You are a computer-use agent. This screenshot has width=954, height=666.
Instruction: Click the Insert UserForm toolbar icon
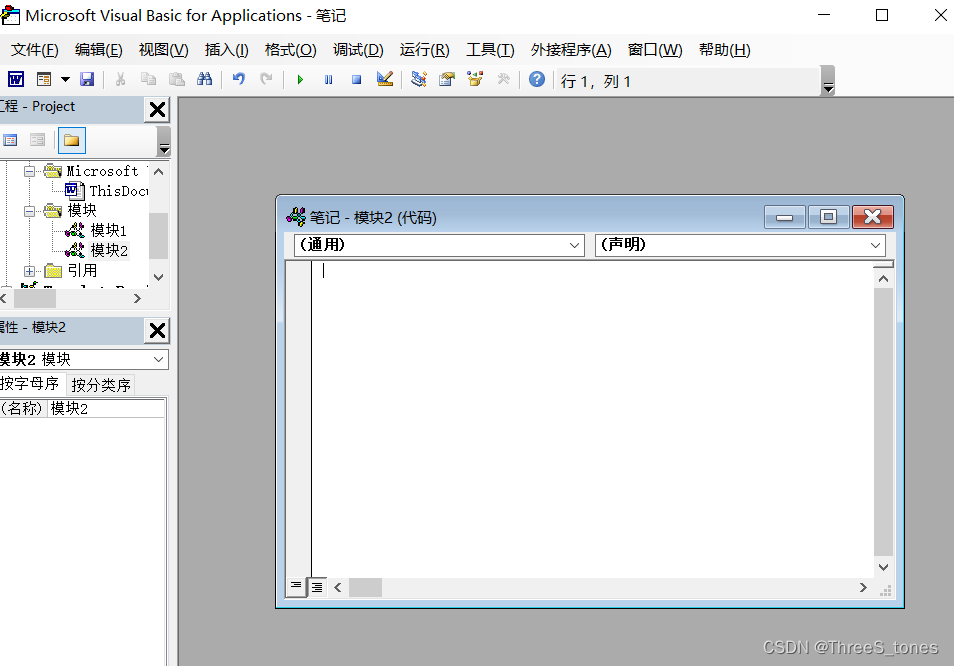(44, 79)
